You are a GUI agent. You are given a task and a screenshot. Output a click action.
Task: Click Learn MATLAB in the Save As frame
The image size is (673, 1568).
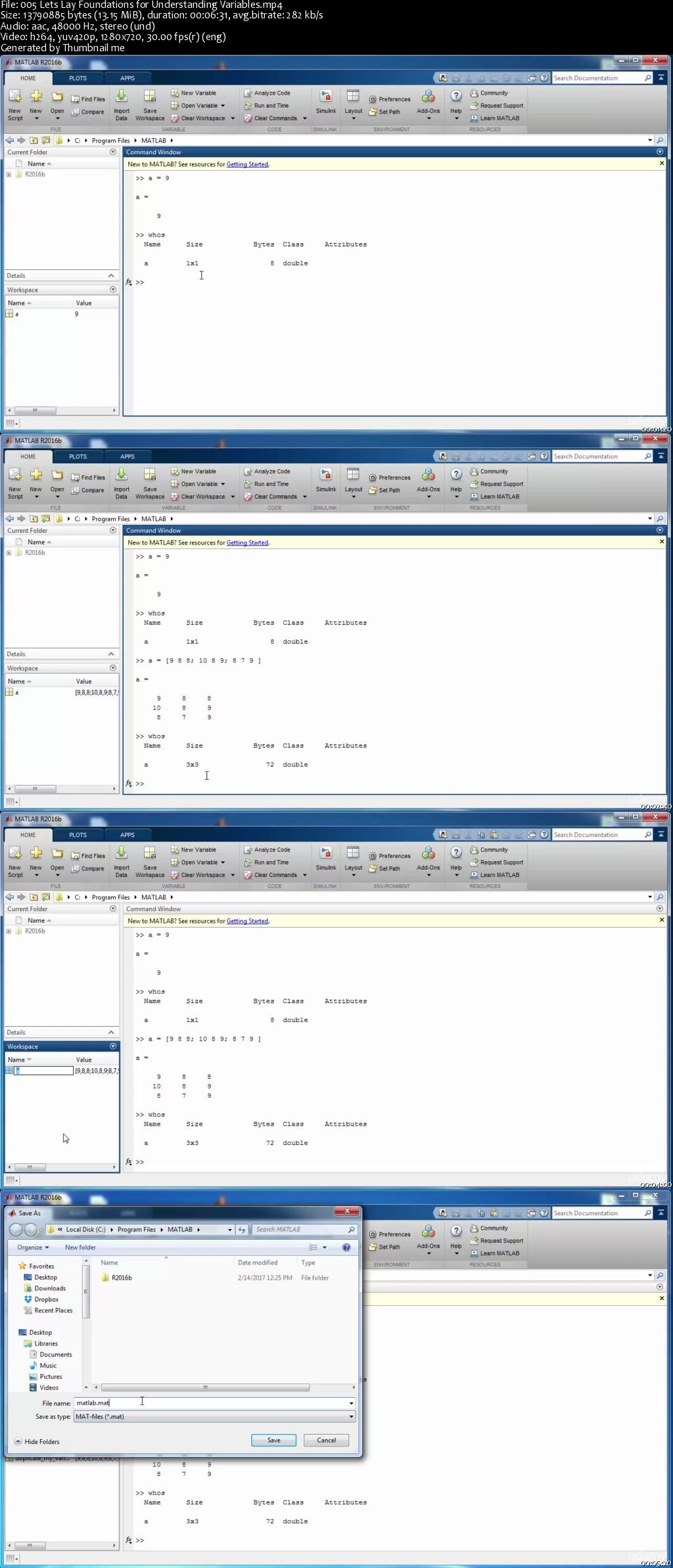pyautogui.click(x=494, y=1253)
